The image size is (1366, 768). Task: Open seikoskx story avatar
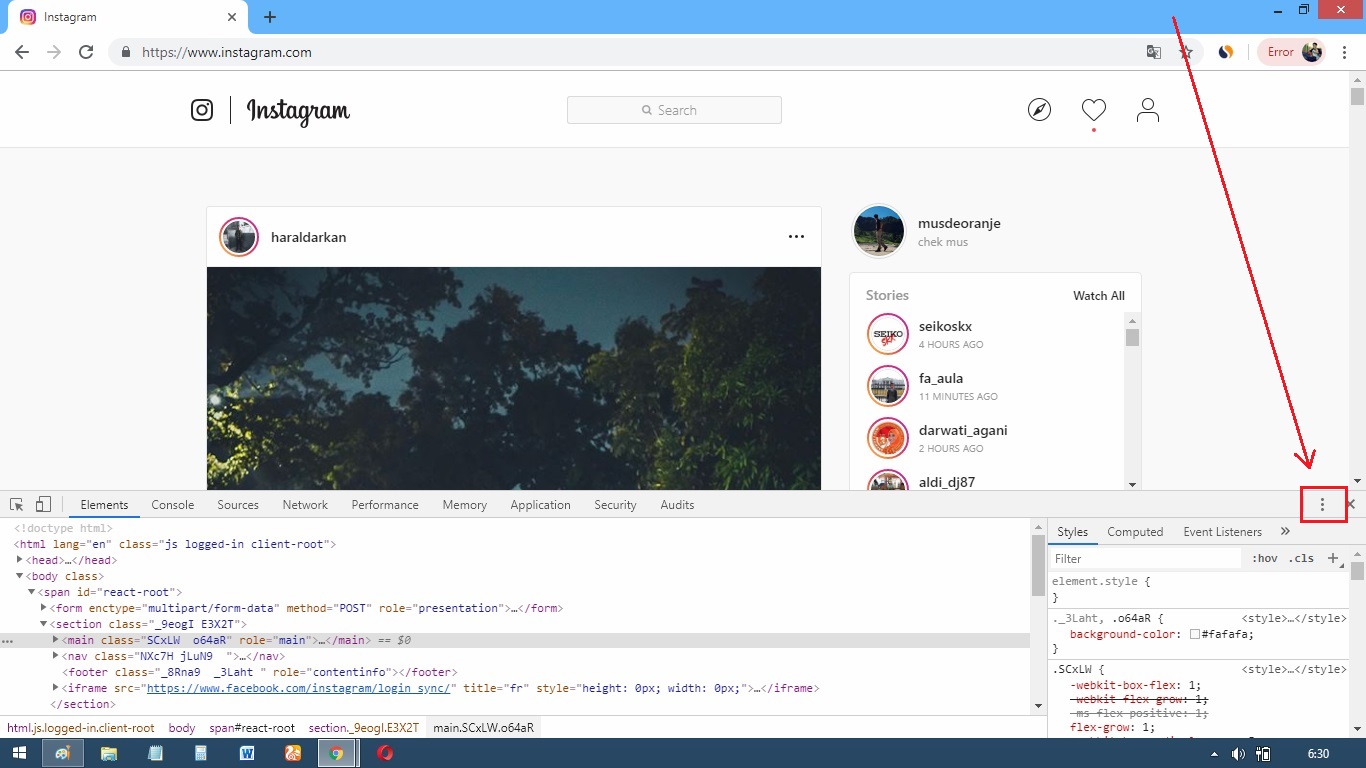(x=888, y=334)
